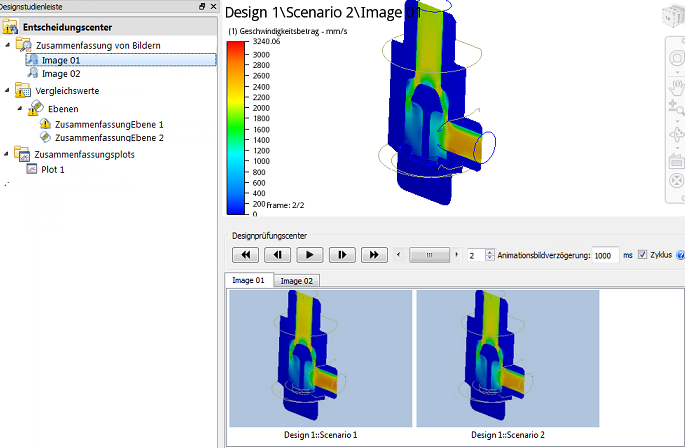This screenshot has height=448, width=685.
Task: Click the Design 1\Scenario 2\Image 01 title
Action: pyautogui.click(x=323, y=12)
